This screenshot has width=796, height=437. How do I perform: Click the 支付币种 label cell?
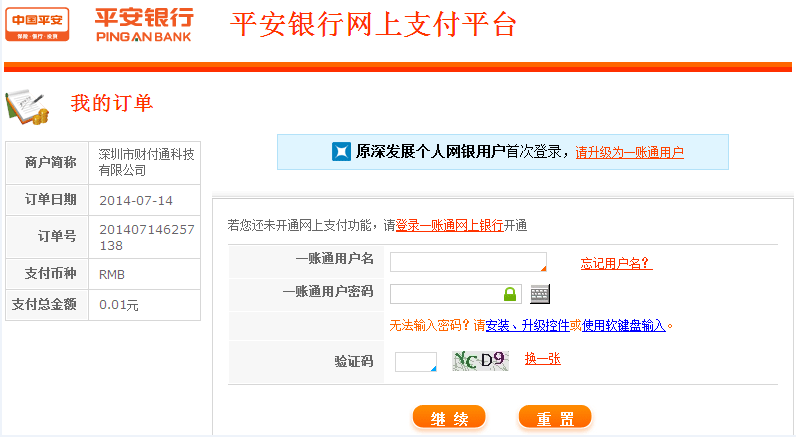coord(47,274)
